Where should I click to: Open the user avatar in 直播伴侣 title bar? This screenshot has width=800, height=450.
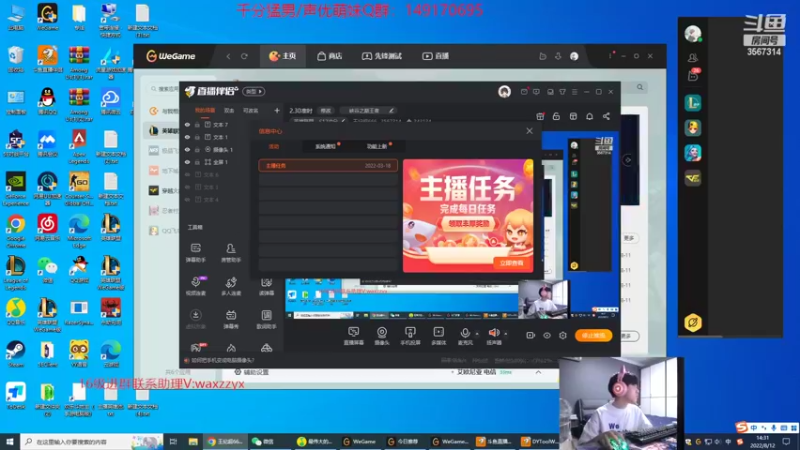point(504,91)
